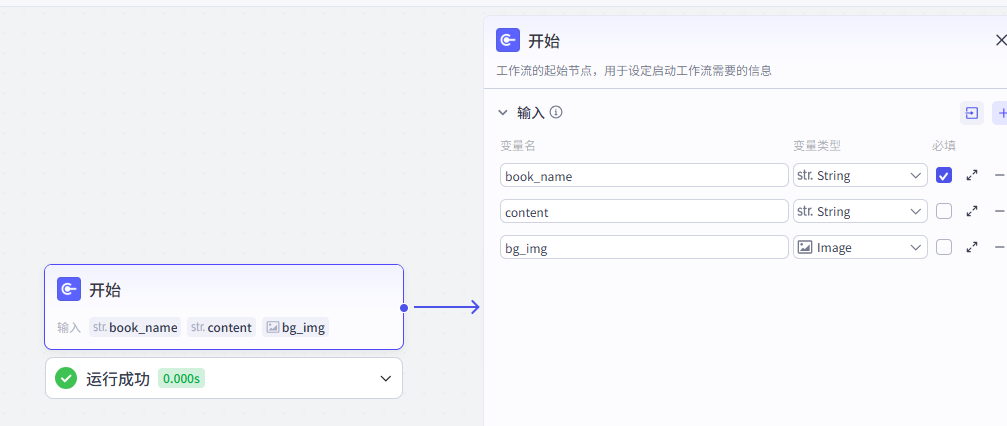The height and width of the screenshot is (426, 1007).
Task: Remove the bg_img variable with minus icon
Action: (x=999, y=248)
